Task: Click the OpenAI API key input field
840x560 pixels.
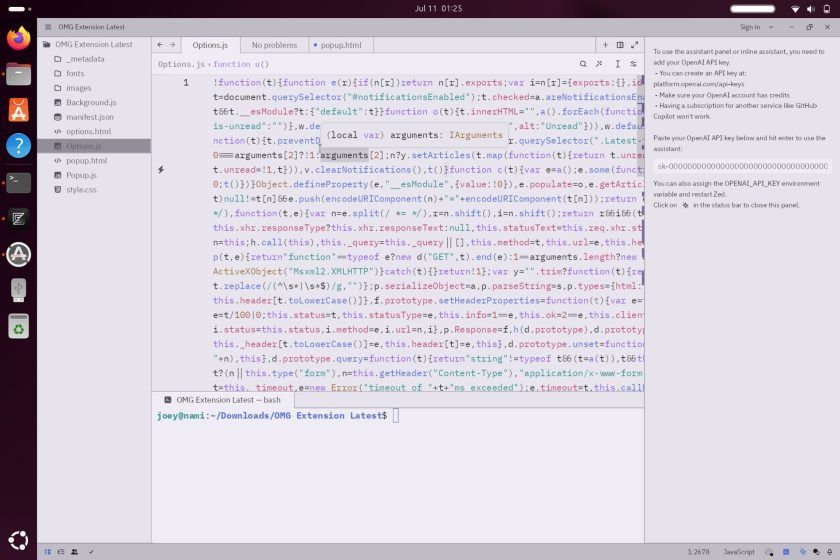Action: point(741,166)
